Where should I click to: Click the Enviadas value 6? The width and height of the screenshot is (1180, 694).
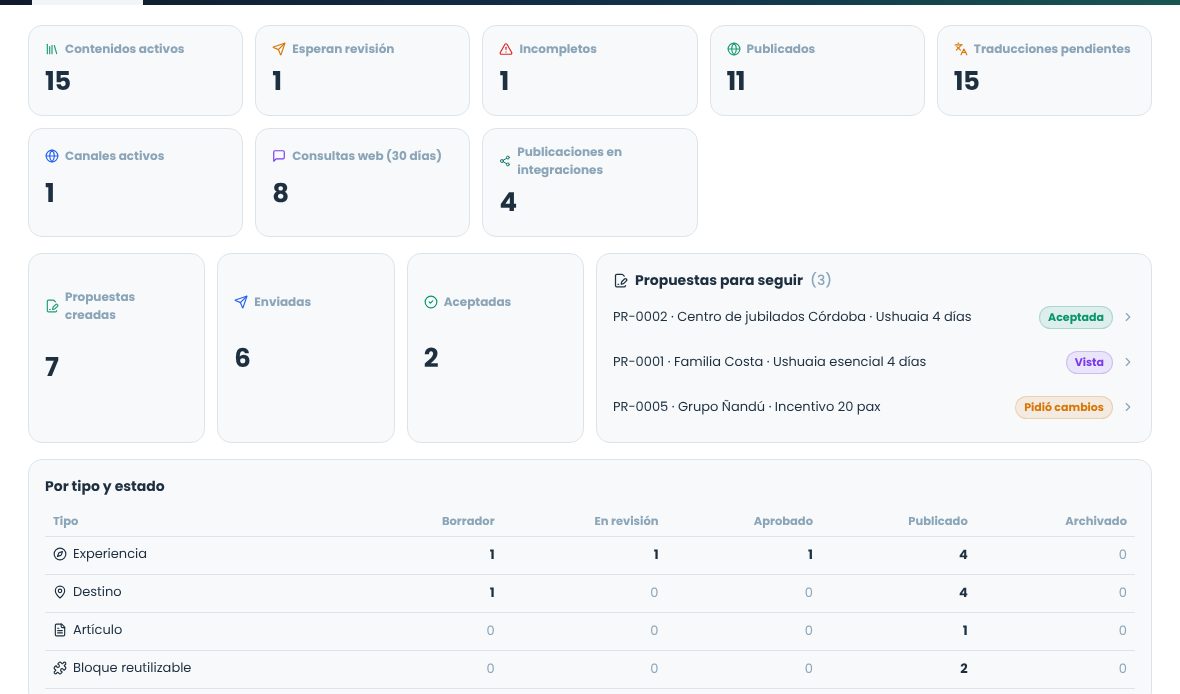tap(242, 358)
